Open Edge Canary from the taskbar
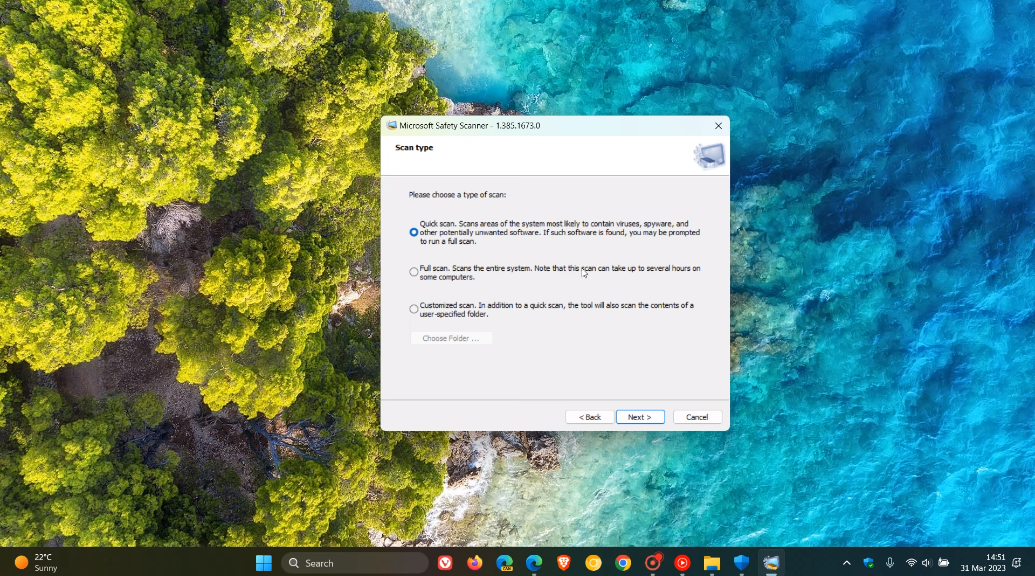This screenshot has height=576, width=1035. pyautogui.click(x=504, y=563)
